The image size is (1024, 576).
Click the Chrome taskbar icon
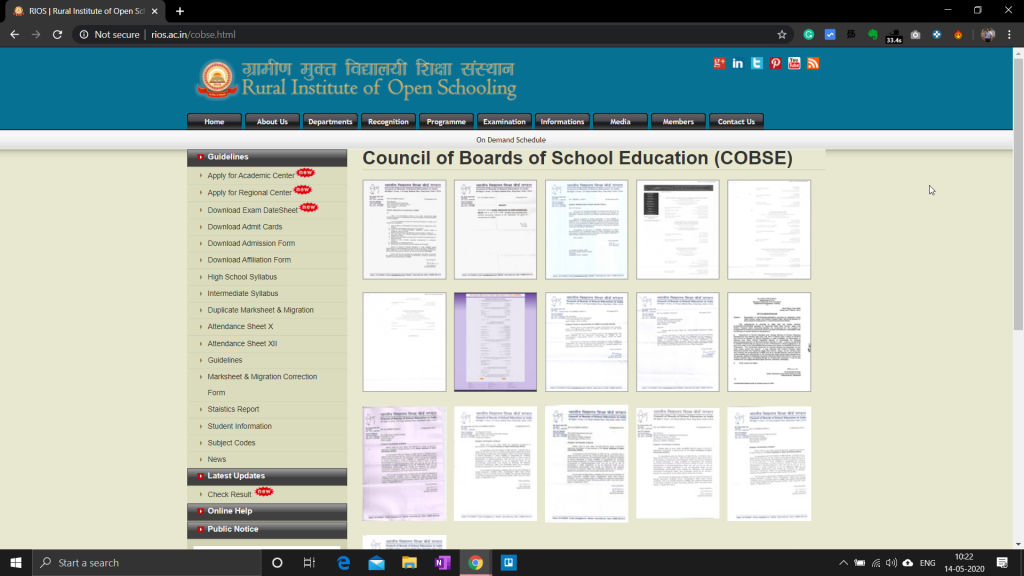[x=475, y=562]
